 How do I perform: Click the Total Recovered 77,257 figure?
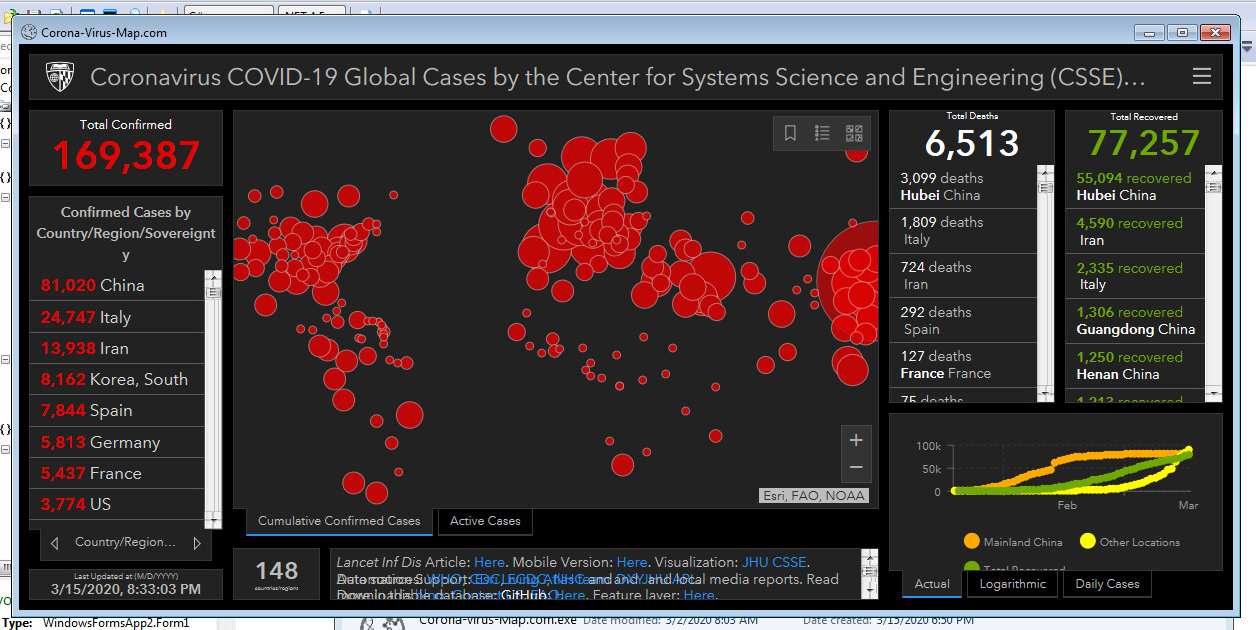pos(1144,144)
